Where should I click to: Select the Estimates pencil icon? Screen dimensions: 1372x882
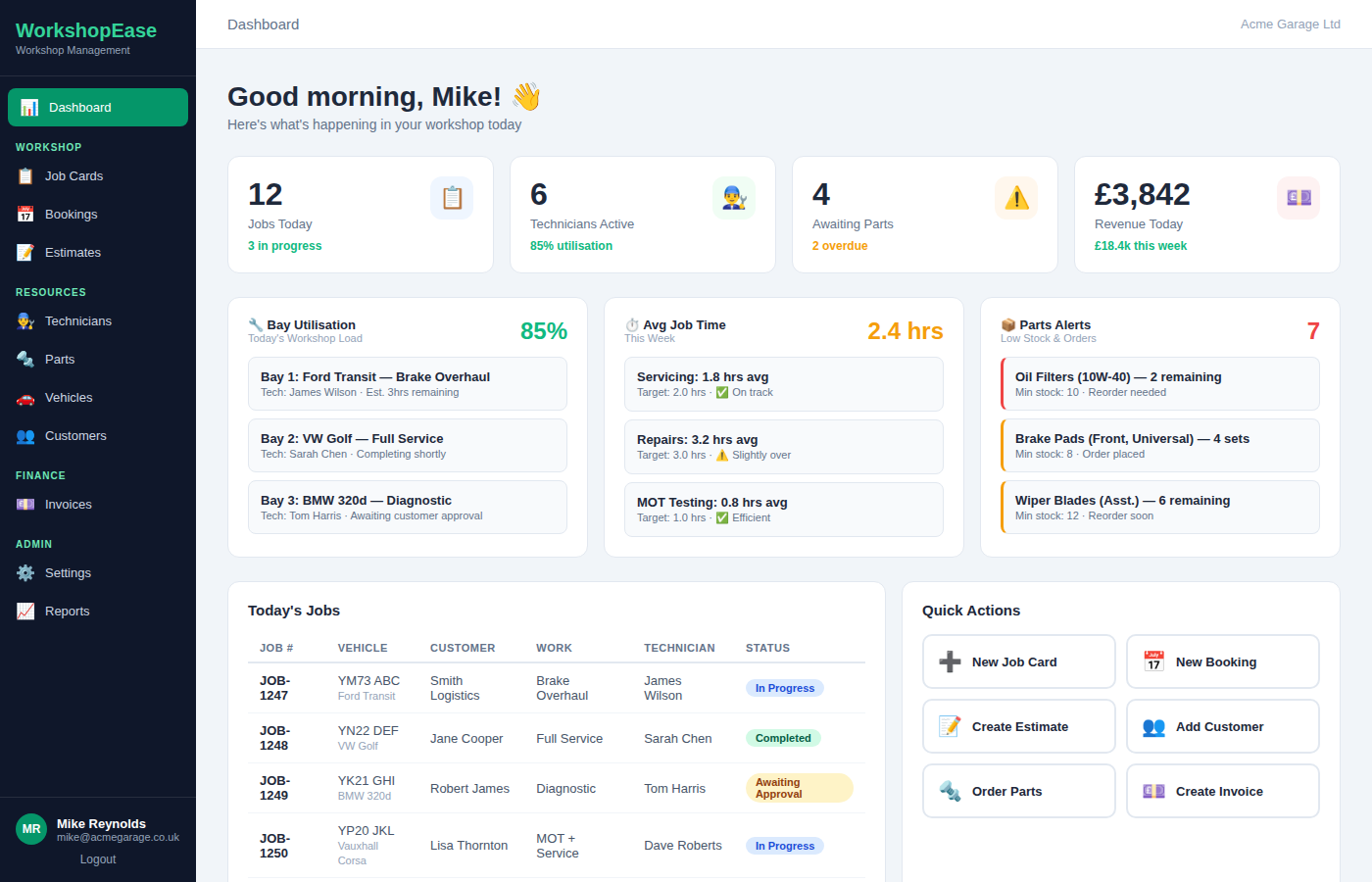pos(26,252)
